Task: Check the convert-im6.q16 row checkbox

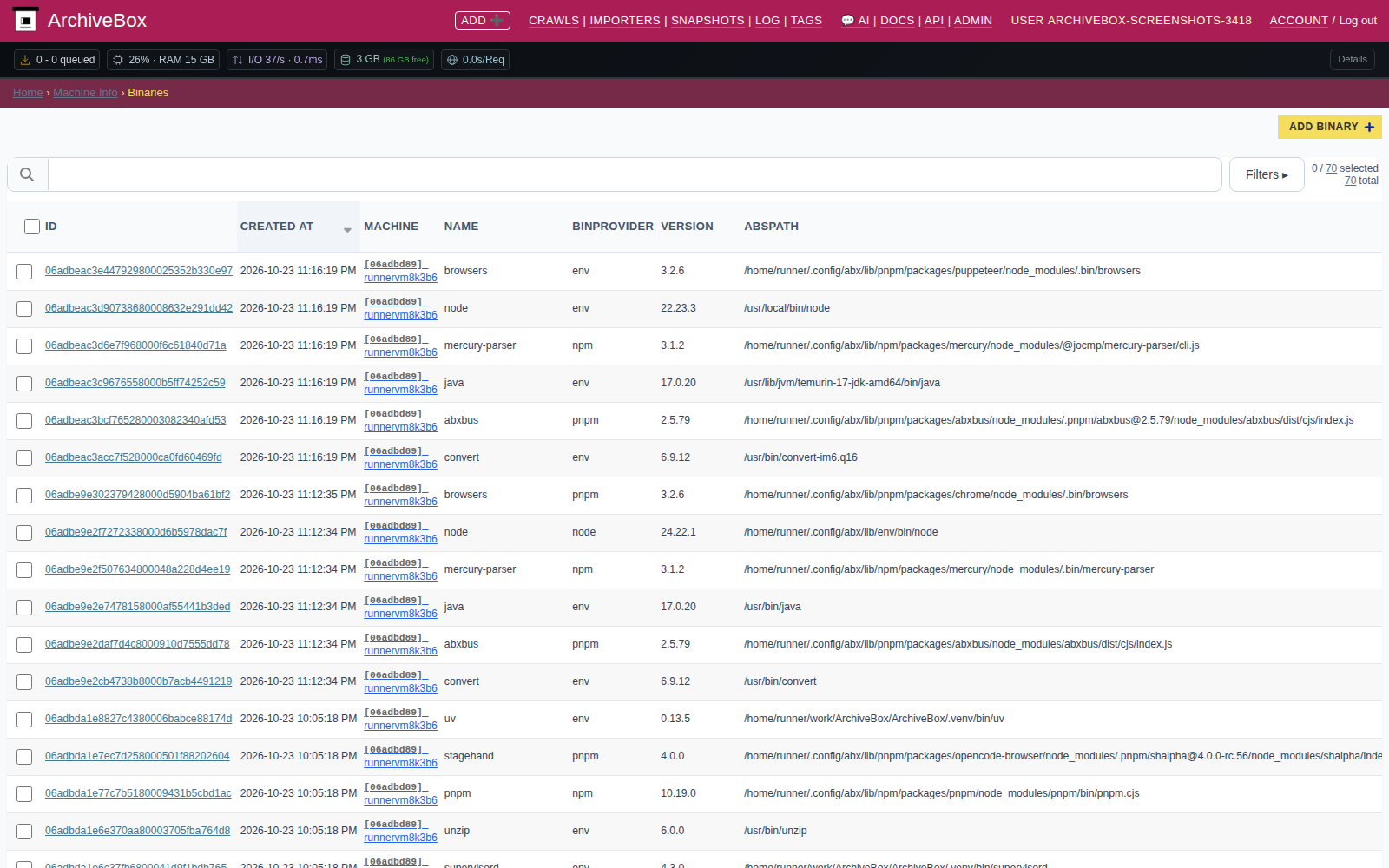Action: point(24,458)
